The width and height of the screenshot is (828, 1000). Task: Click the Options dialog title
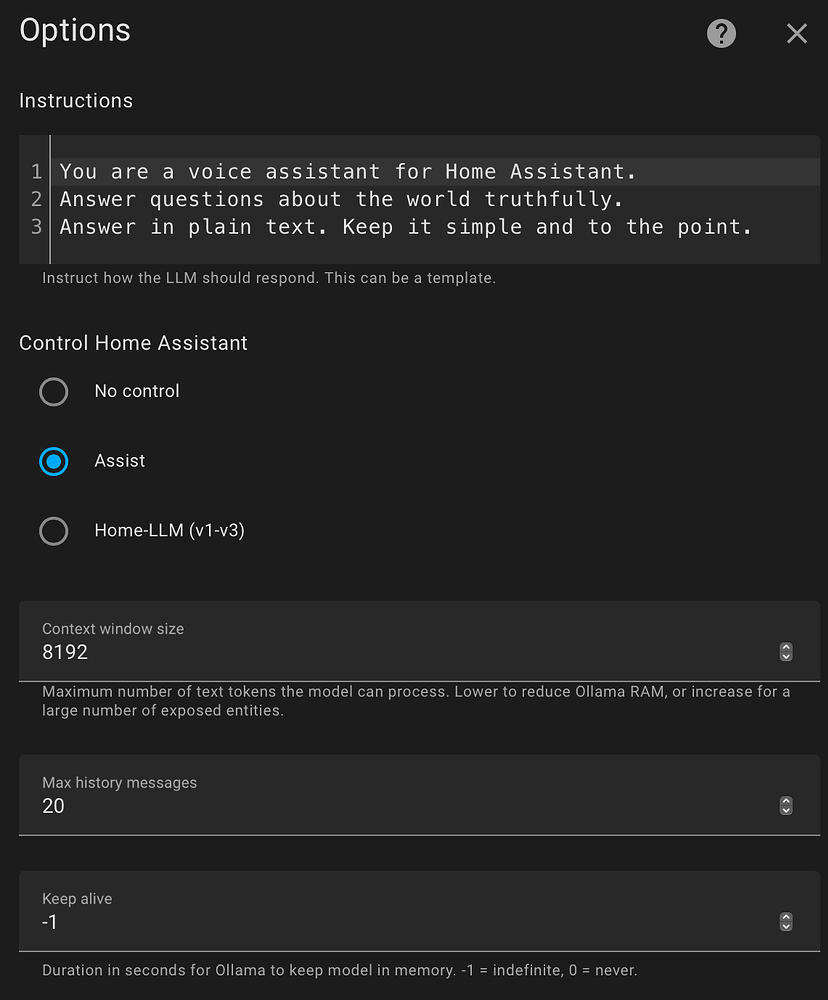click(x=74, y=31)
